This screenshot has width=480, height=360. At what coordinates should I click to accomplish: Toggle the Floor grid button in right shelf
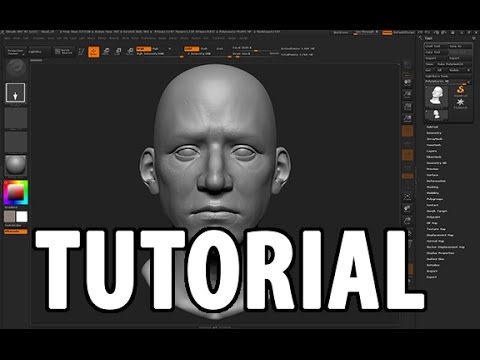pos(407,143)
